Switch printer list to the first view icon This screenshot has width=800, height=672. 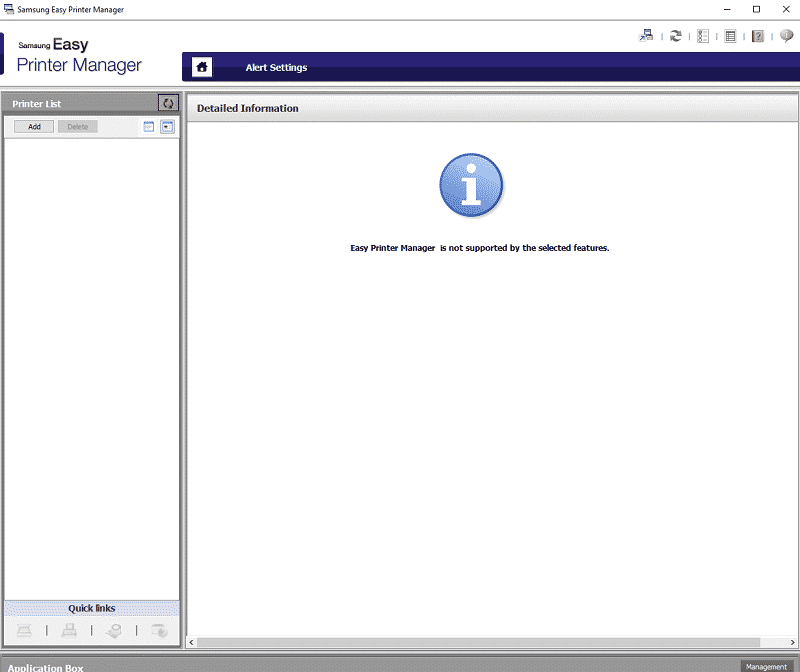click(148, 127)
